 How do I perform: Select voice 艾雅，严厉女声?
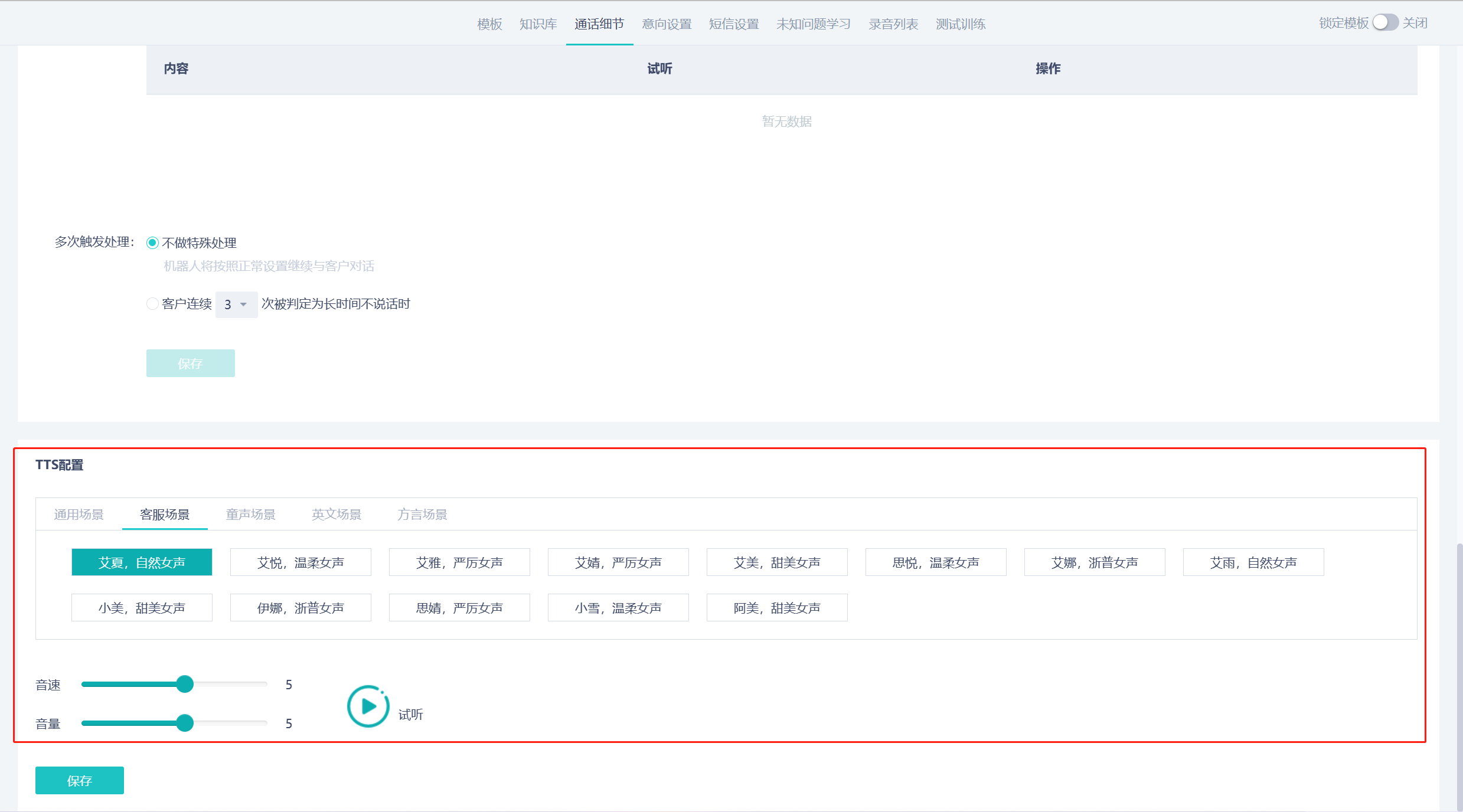click(459, 562)
